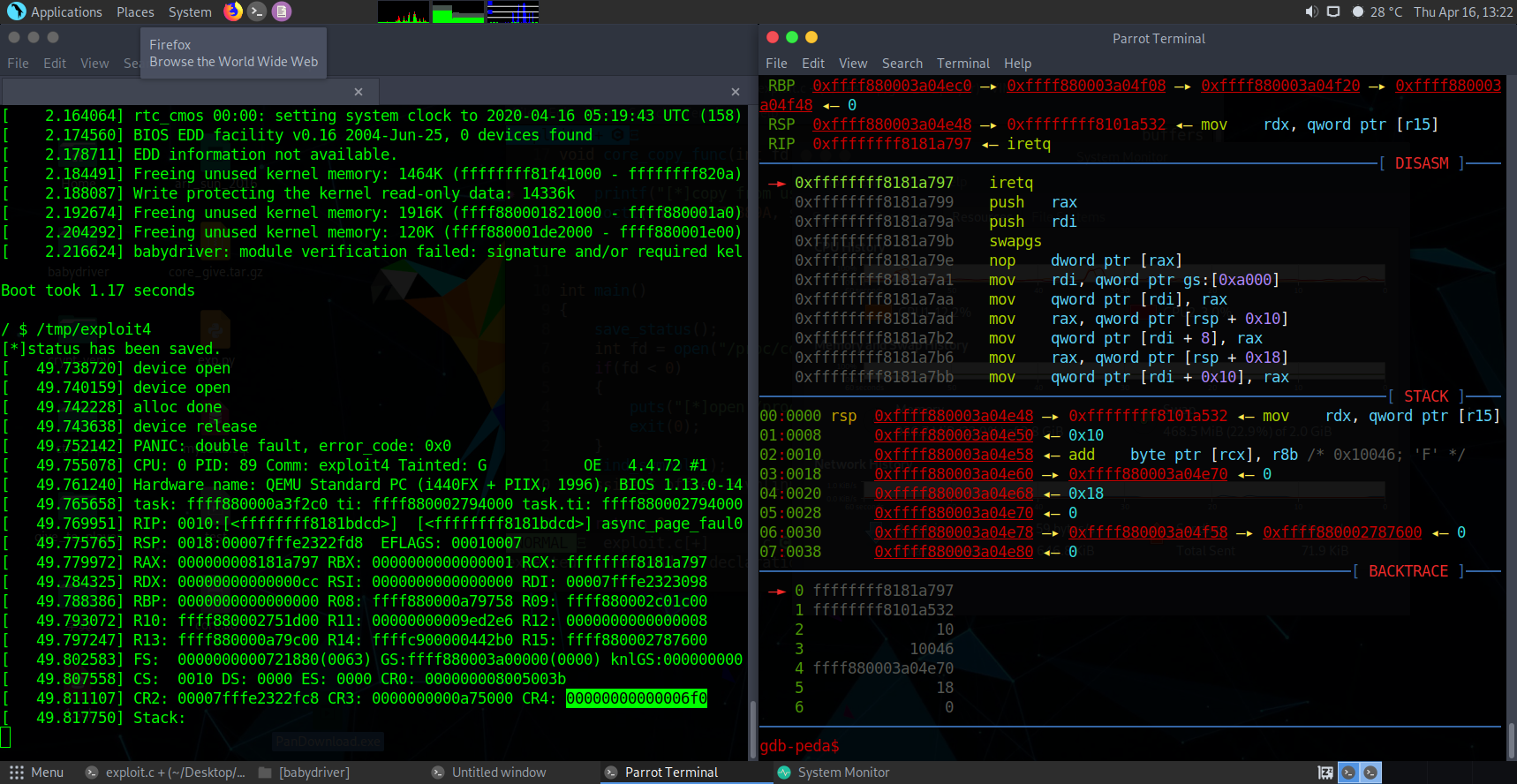Click the wired network connection tray icon
The height and width of the screenshot is (784, 1517).
[x=1333, y=11]
